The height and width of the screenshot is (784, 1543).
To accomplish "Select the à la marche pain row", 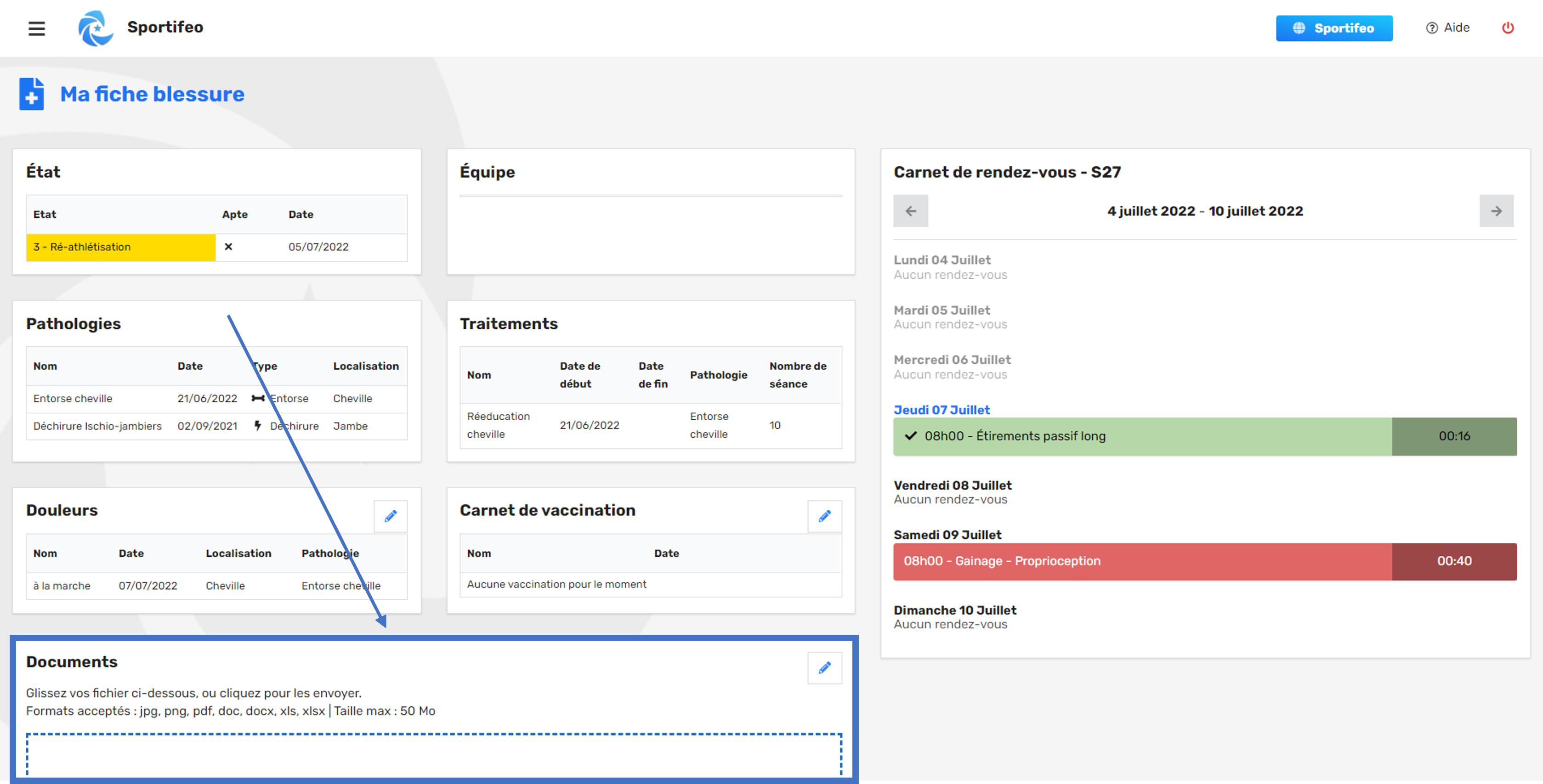I will click(216, 586).
